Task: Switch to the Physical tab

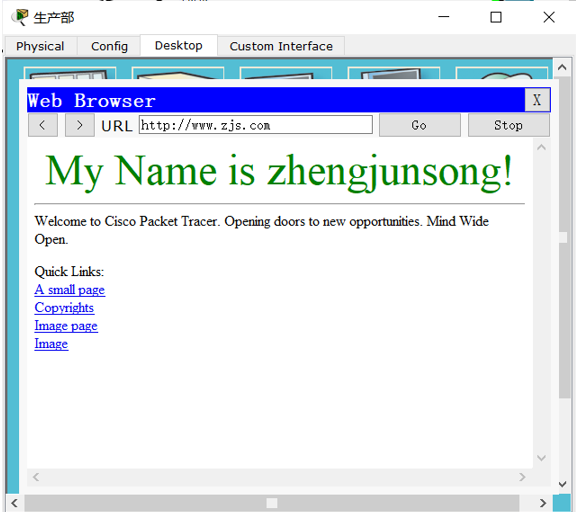Action: pos(40,46)
